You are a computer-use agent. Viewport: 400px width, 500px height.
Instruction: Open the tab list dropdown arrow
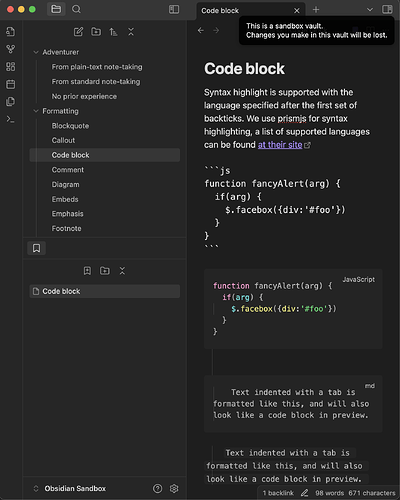[370, 10]
